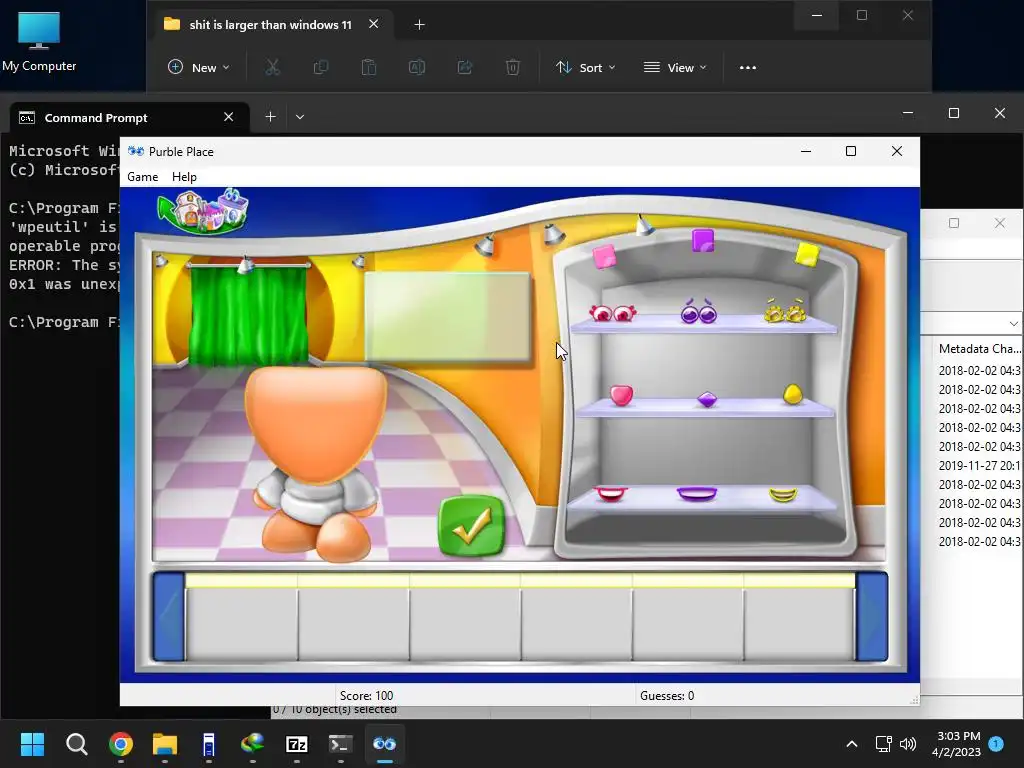The height and width of the screenshot is (768, 1024).
Task: Click the 2019-11-27 date row
Action: [980, 466]
